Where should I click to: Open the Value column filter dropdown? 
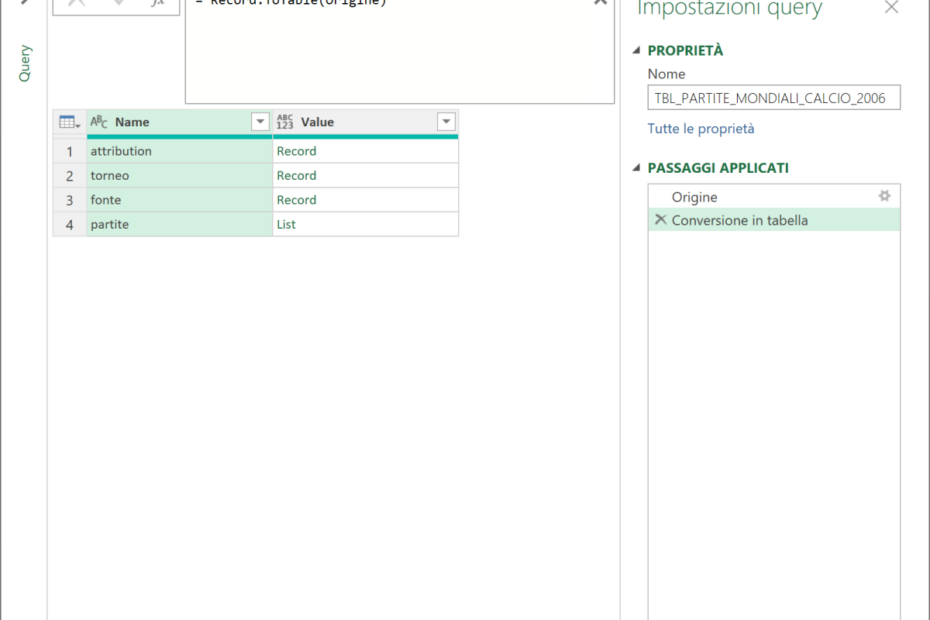pyautogui.click(x=446, y=122)
